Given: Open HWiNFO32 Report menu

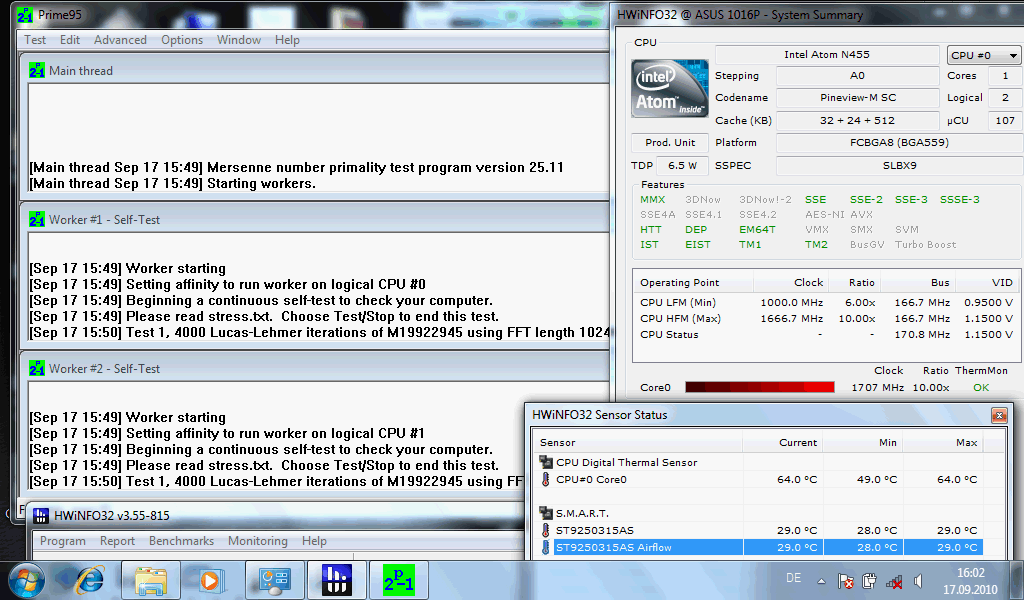Looking at the screenshot, I should [118, 541].
